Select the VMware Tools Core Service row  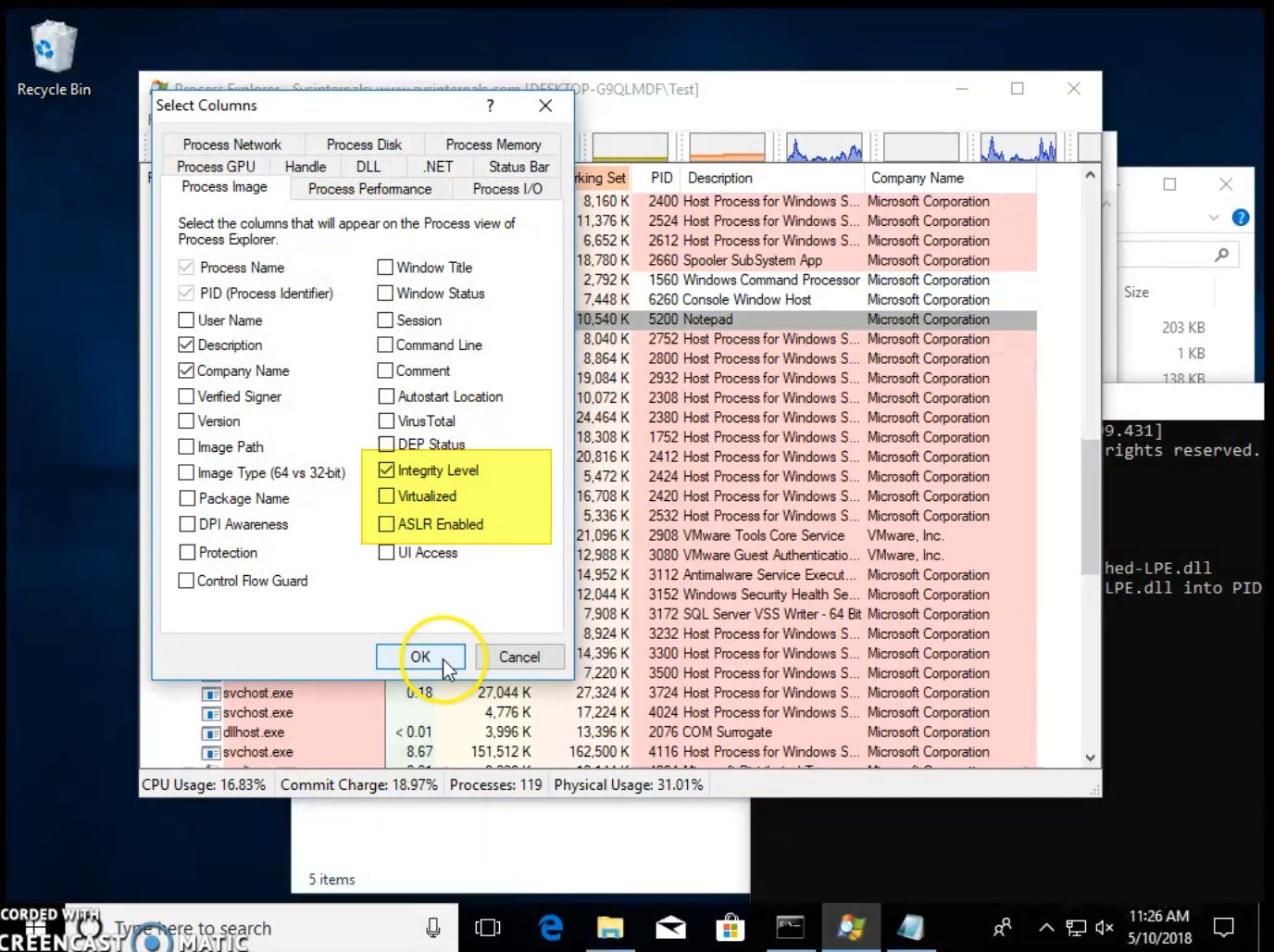[x=806, y=535]
